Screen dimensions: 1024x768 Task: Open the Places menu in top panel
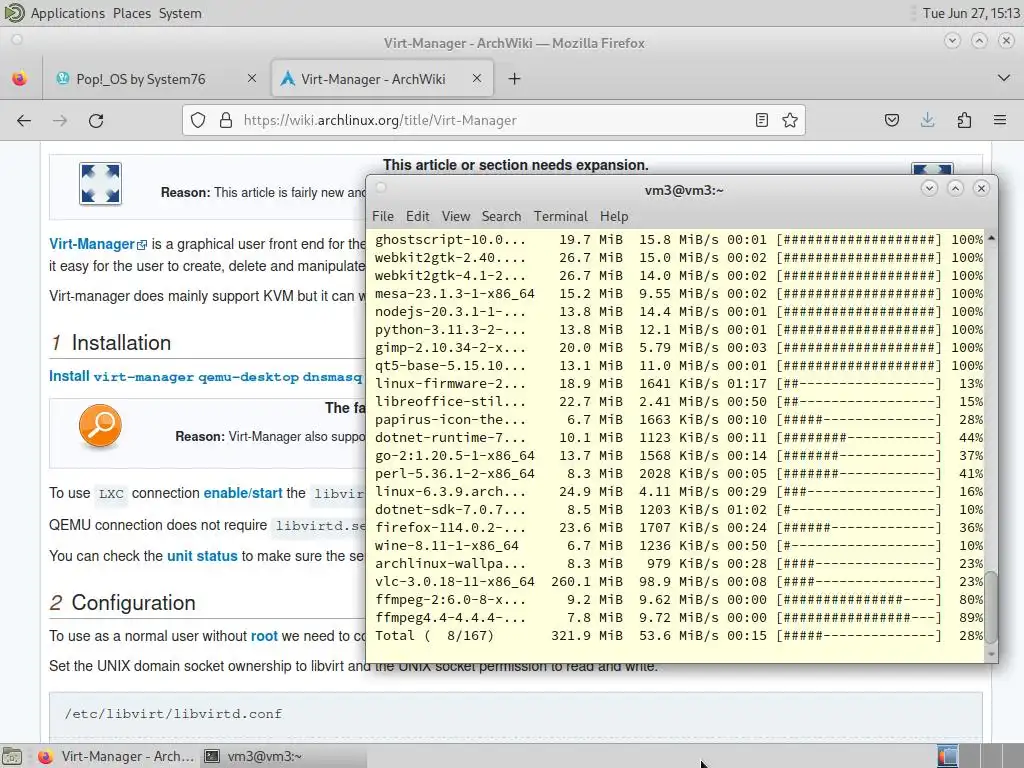pyautogui.click(x=131, y=13)
